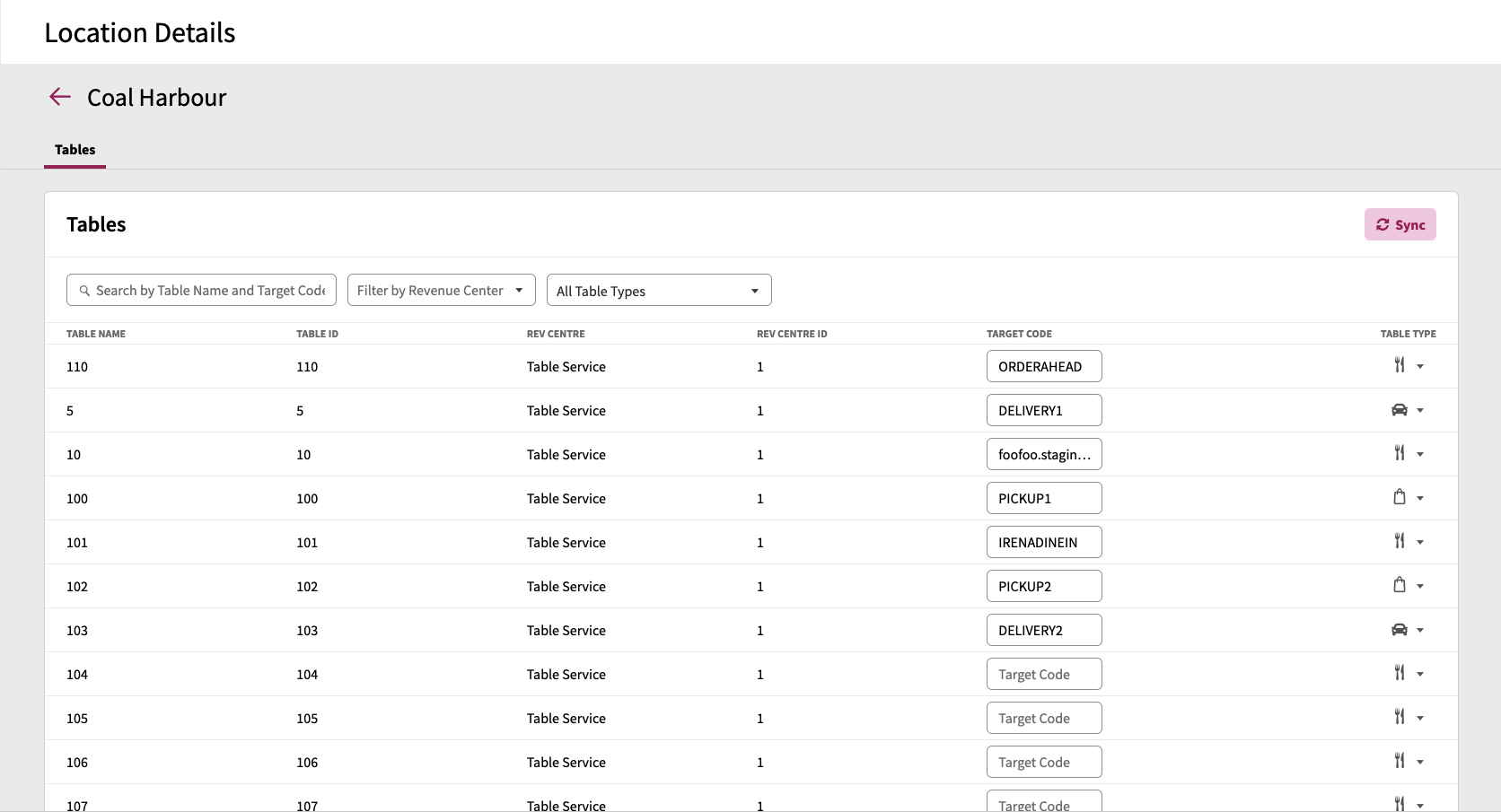Edit the PICKUP1 target code field
The height and width of the screenshot is (812, 1501).
click(x=1044, y=498)
